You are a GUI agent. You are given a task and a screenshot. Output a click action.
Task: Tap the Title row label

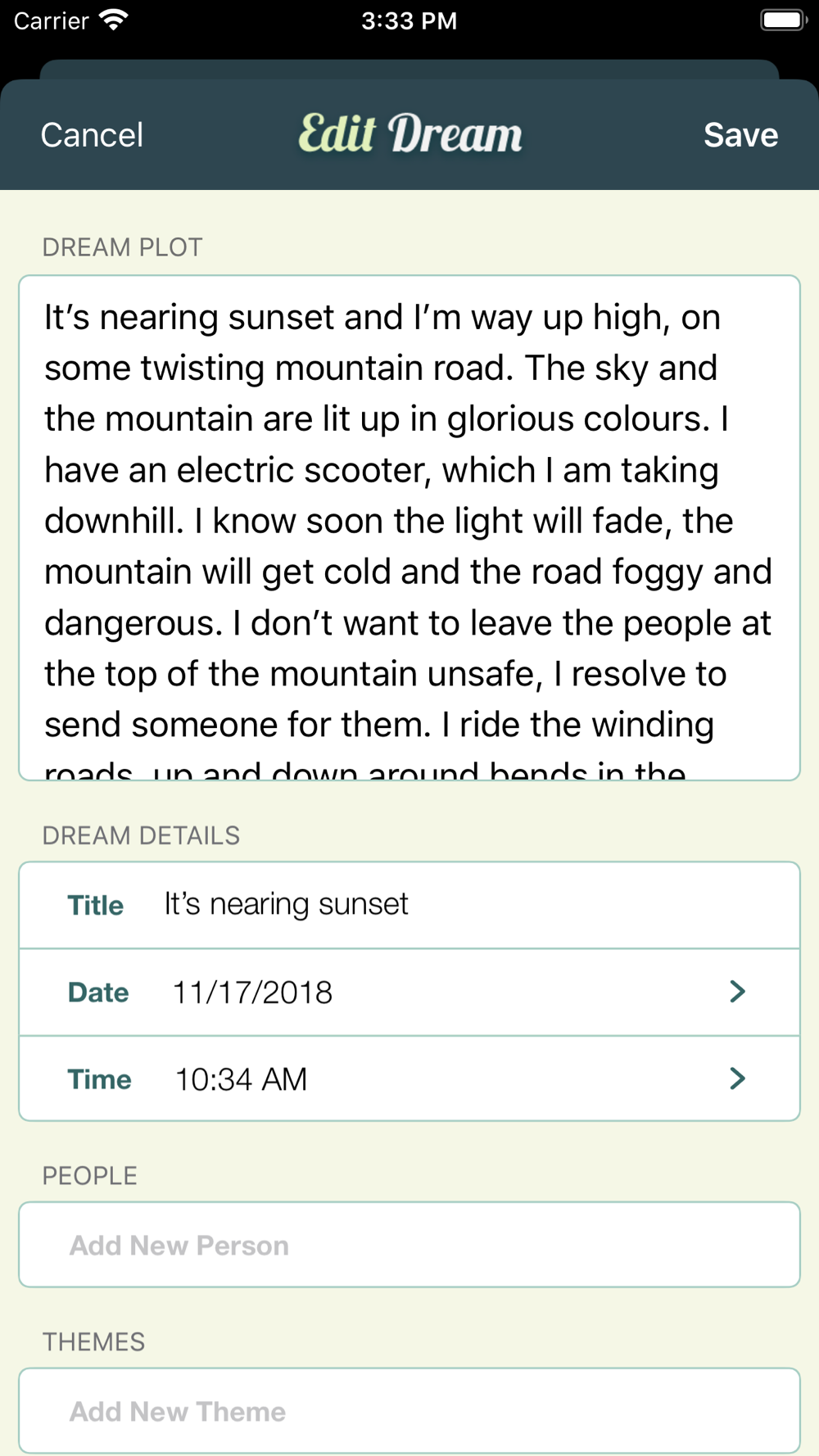tap(96, 905)
